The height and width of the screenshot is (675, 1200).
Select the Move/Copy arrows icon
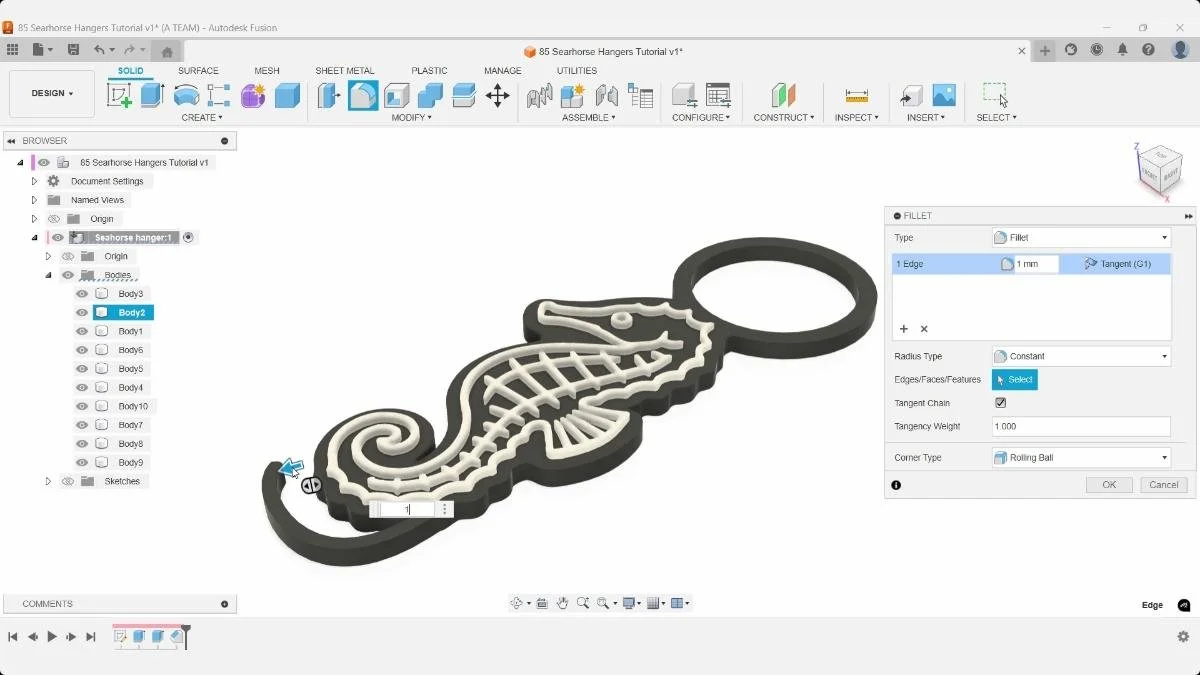(x=497, y=95)
